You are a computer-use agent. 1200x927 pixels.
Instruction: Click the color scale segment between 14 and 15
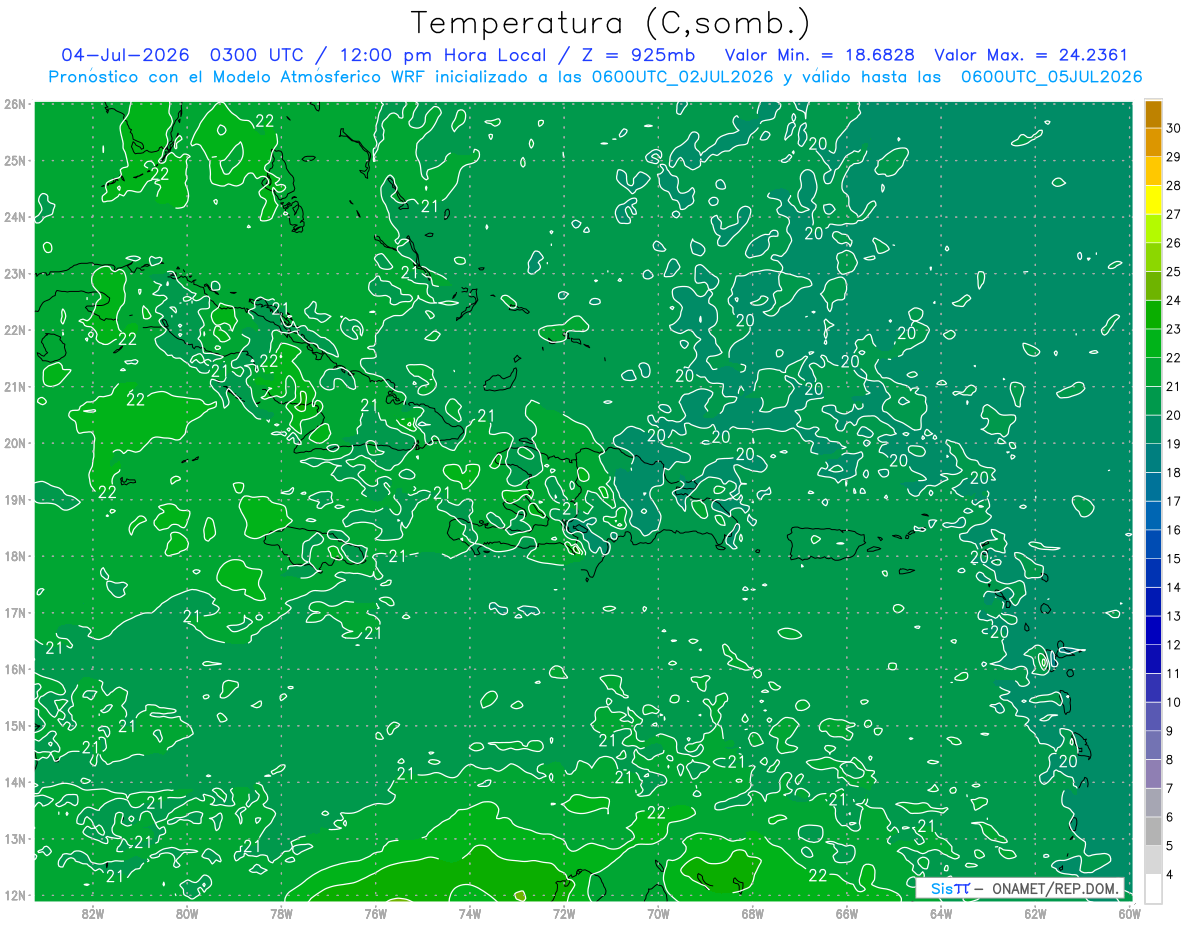tap(1153, 573)
